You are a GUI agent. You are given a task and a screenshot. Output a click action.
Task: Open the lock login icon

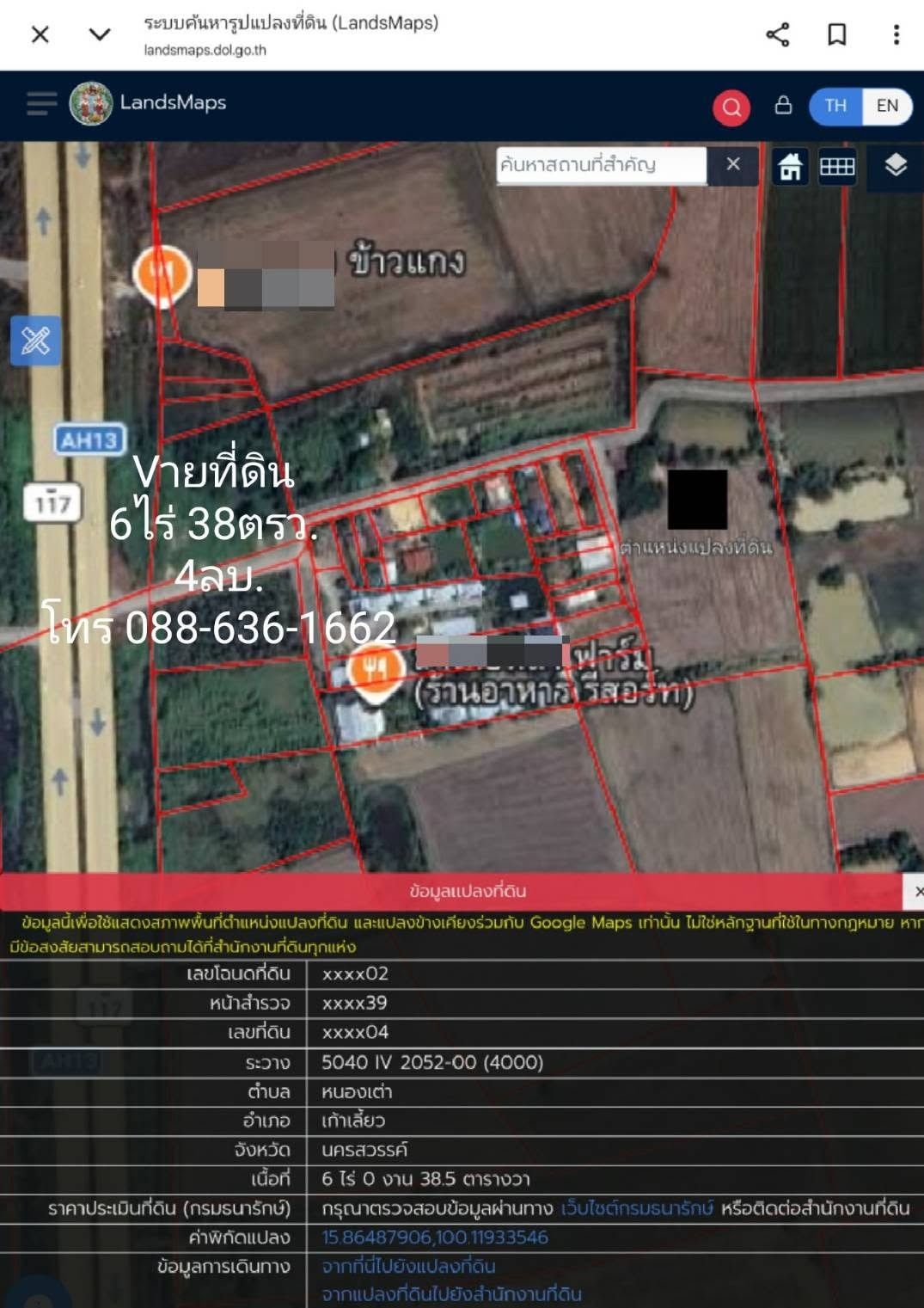[783, 105]
